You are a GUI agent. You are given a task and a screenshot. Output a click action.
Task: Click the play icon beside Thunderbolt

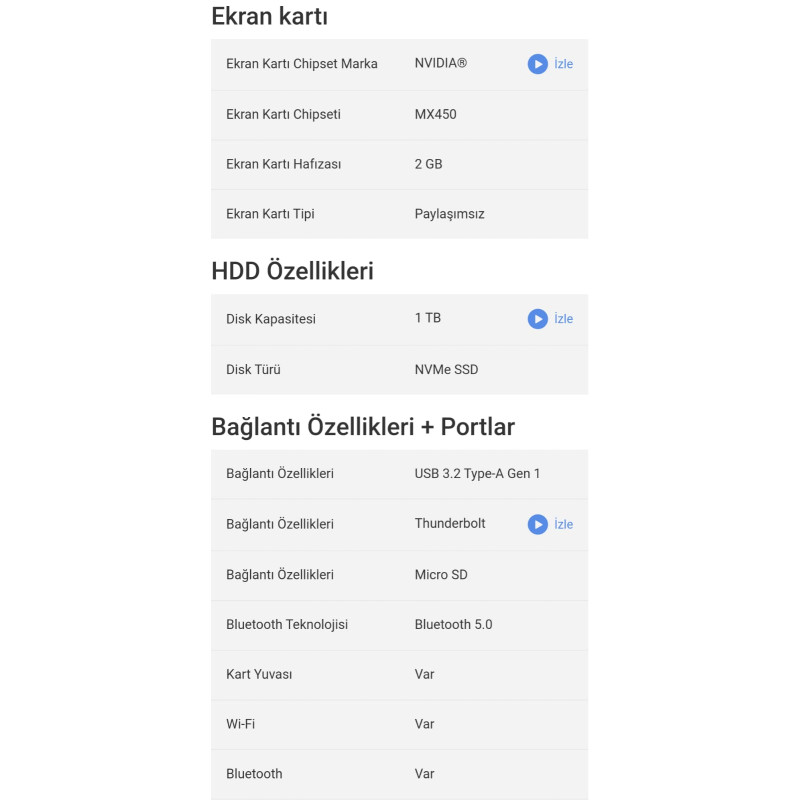pos(537,524)
